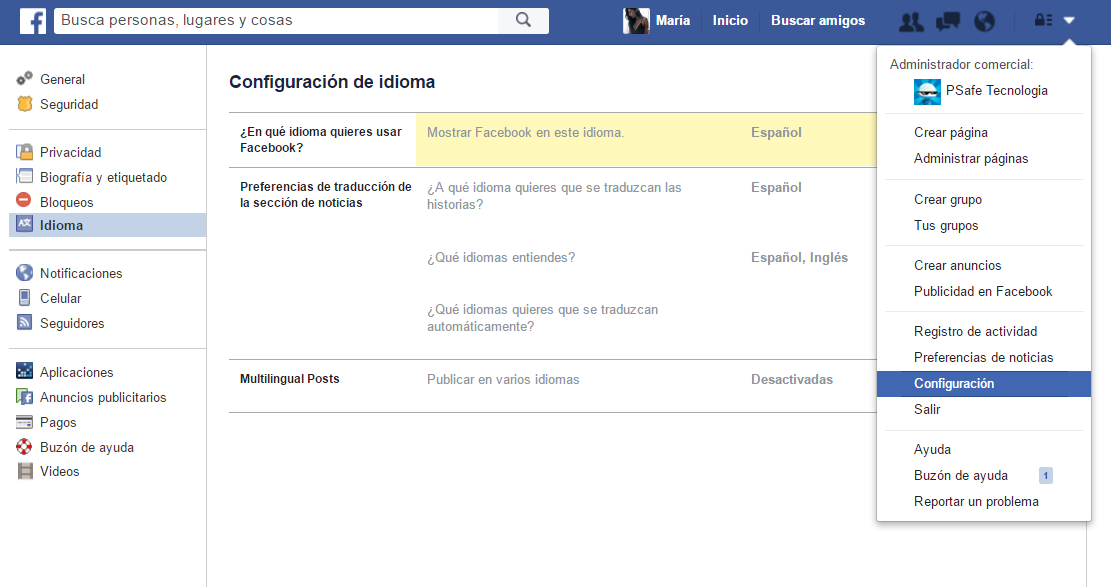The width and height of the screenshot is (1111, 587).
Task: Select Configuración from the dropdown menu
Action: click(954, 384)
